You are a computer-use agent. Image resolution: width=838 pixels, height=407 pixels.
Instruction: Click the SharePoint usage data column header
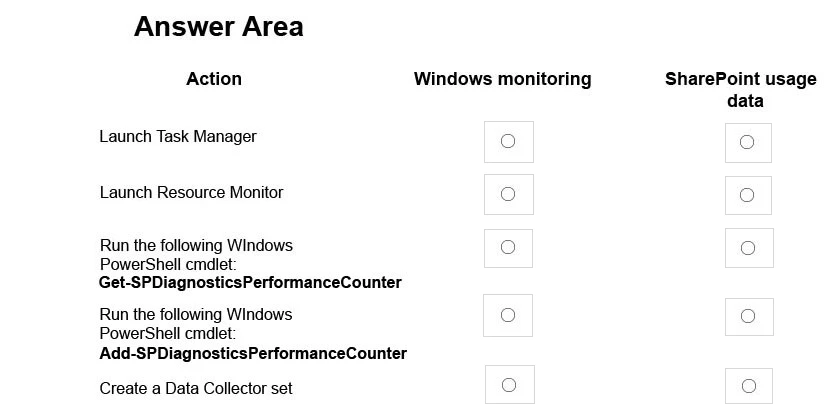(741, 89)
